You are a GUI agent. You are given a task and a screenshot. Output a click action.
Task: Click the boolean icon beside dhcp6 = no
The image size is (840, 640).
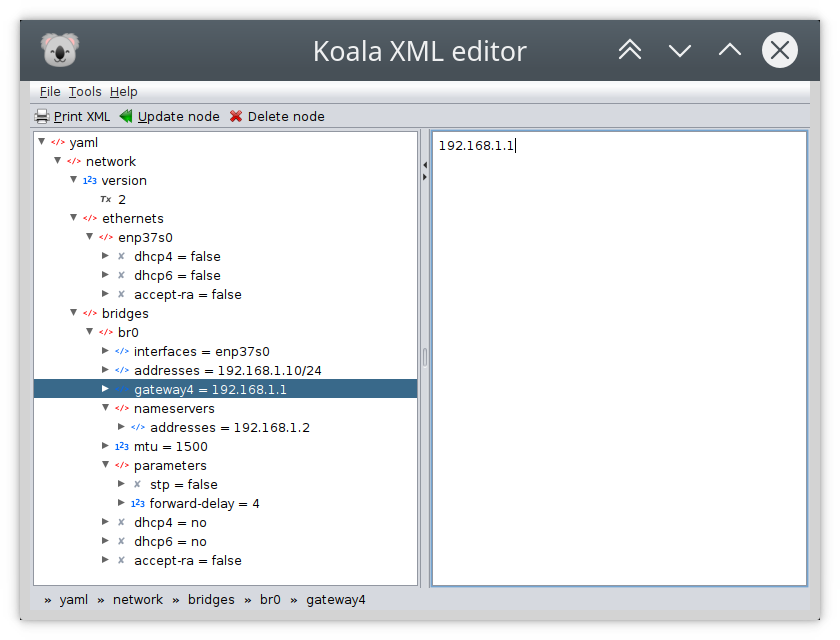pyautogui.click(x=122, y=541)
